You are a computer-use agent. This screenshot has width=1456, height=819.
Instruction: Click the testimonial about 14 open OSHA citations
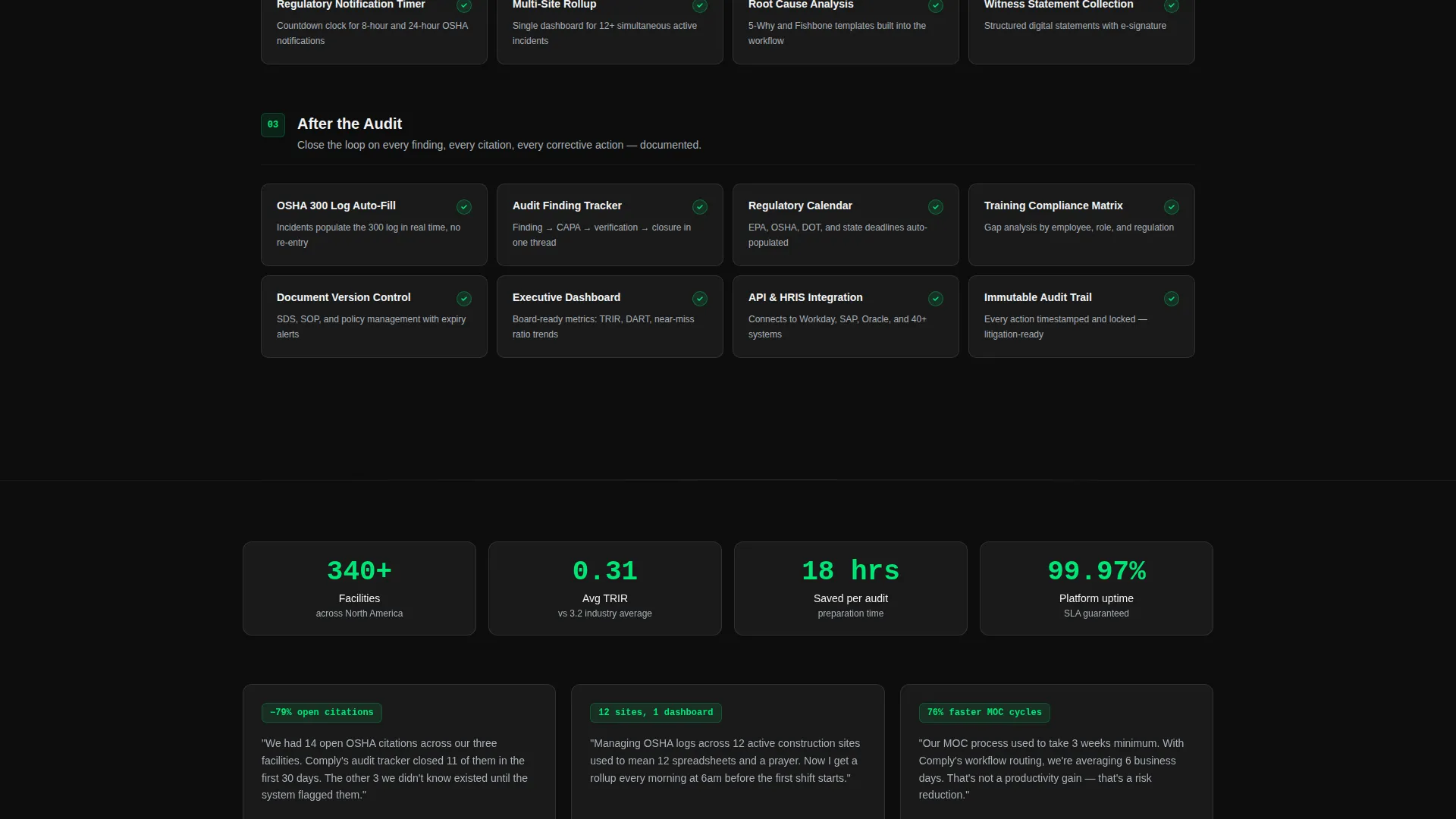(395, 769)
